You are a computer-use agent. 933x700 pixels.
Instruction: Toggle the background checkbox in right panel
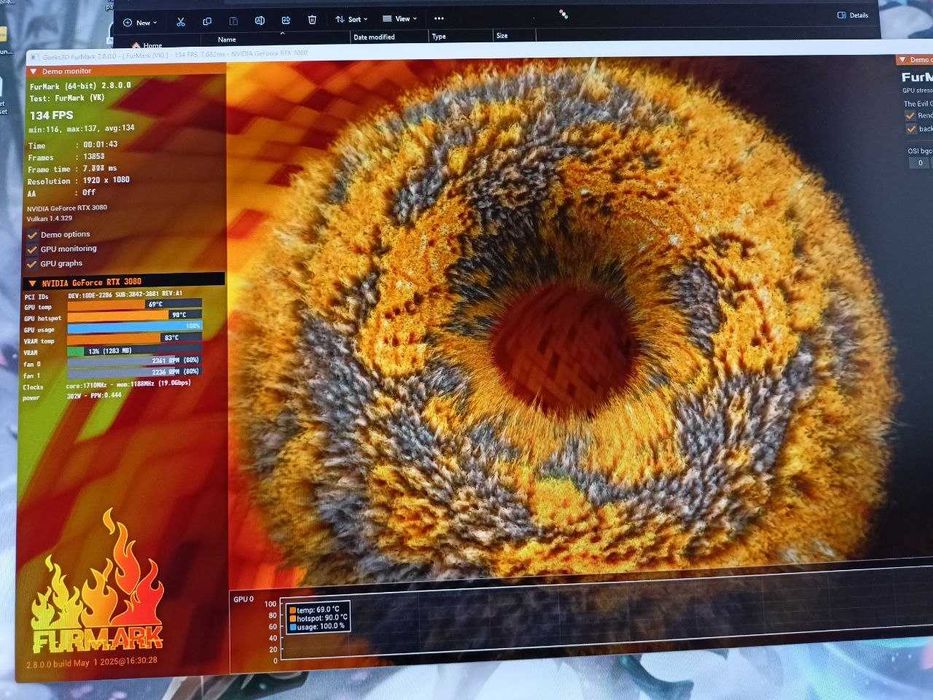(x=910, y=129)
